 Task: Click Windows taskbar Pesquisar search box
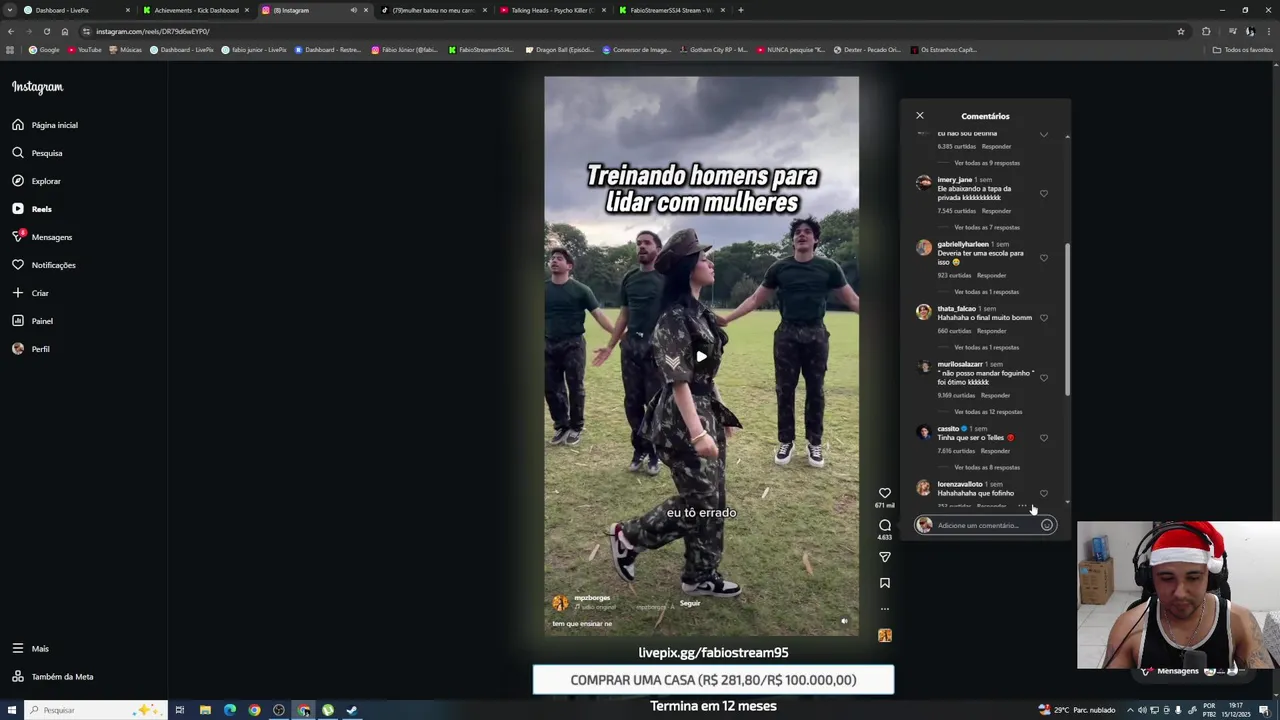(x=95, y=710)
